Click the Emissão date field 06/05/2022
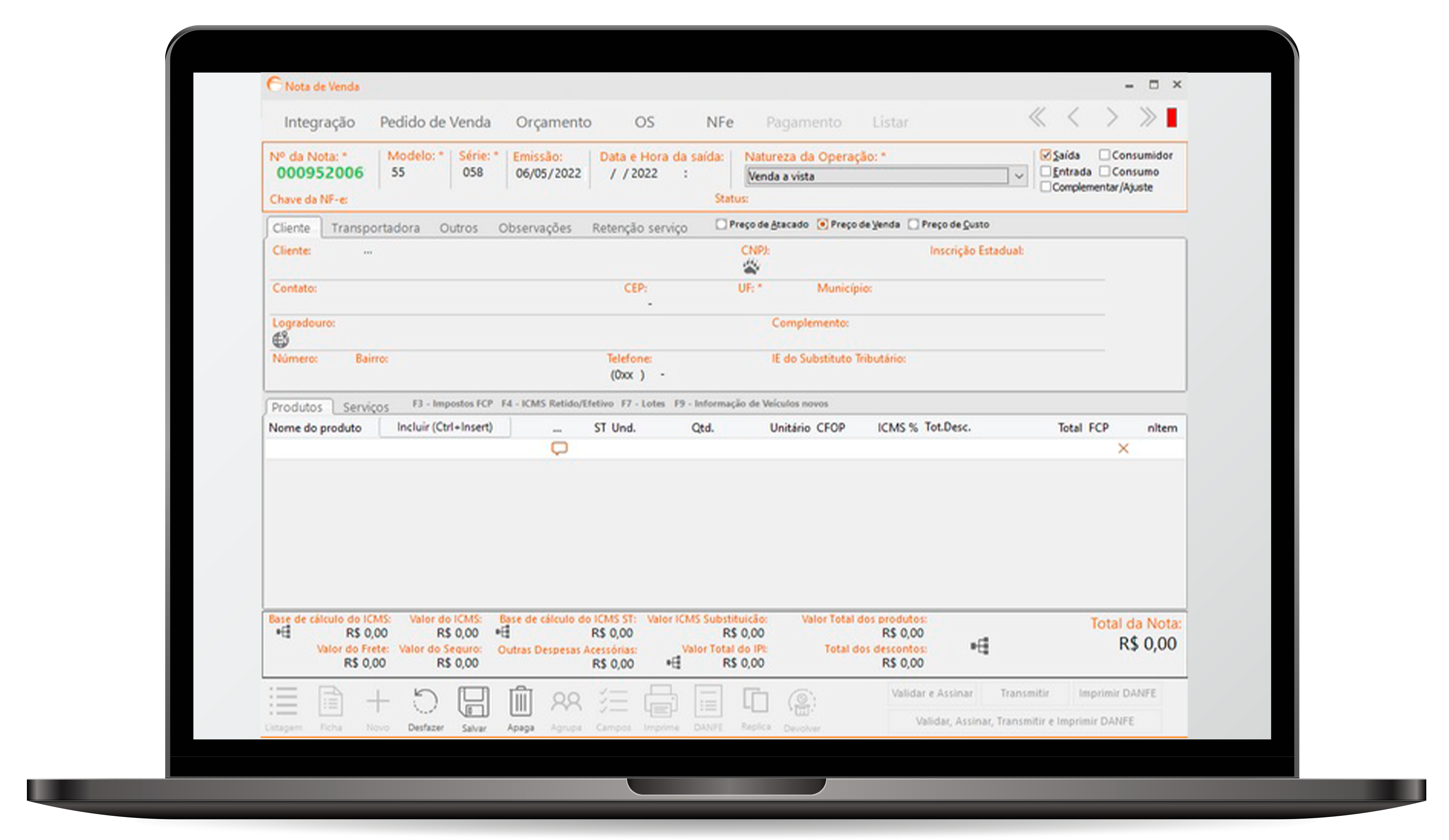This screenshot has width=1449, height=840. click(x=548, y=173)
